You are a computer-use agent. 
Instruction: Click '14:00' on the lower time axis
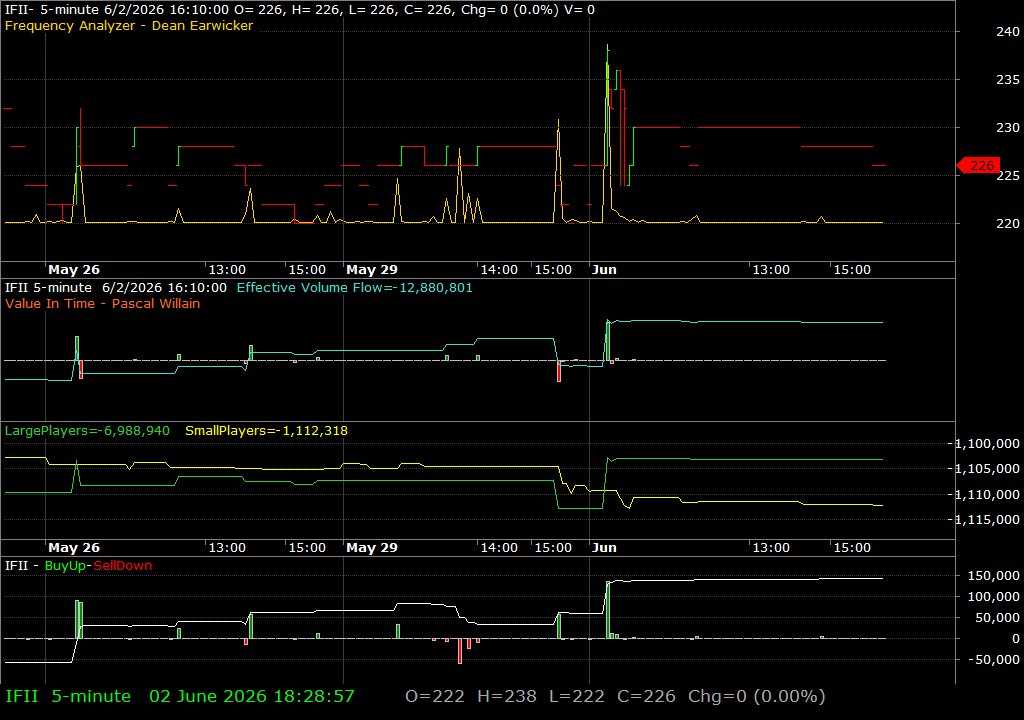point(499,548)
